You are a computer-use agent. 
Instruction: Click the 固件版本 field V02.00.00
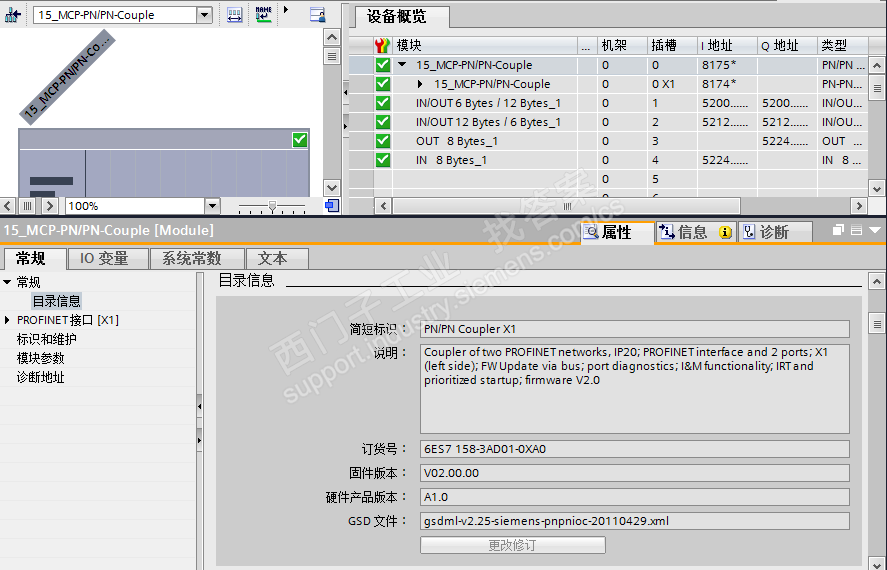(x=635, y=473)
